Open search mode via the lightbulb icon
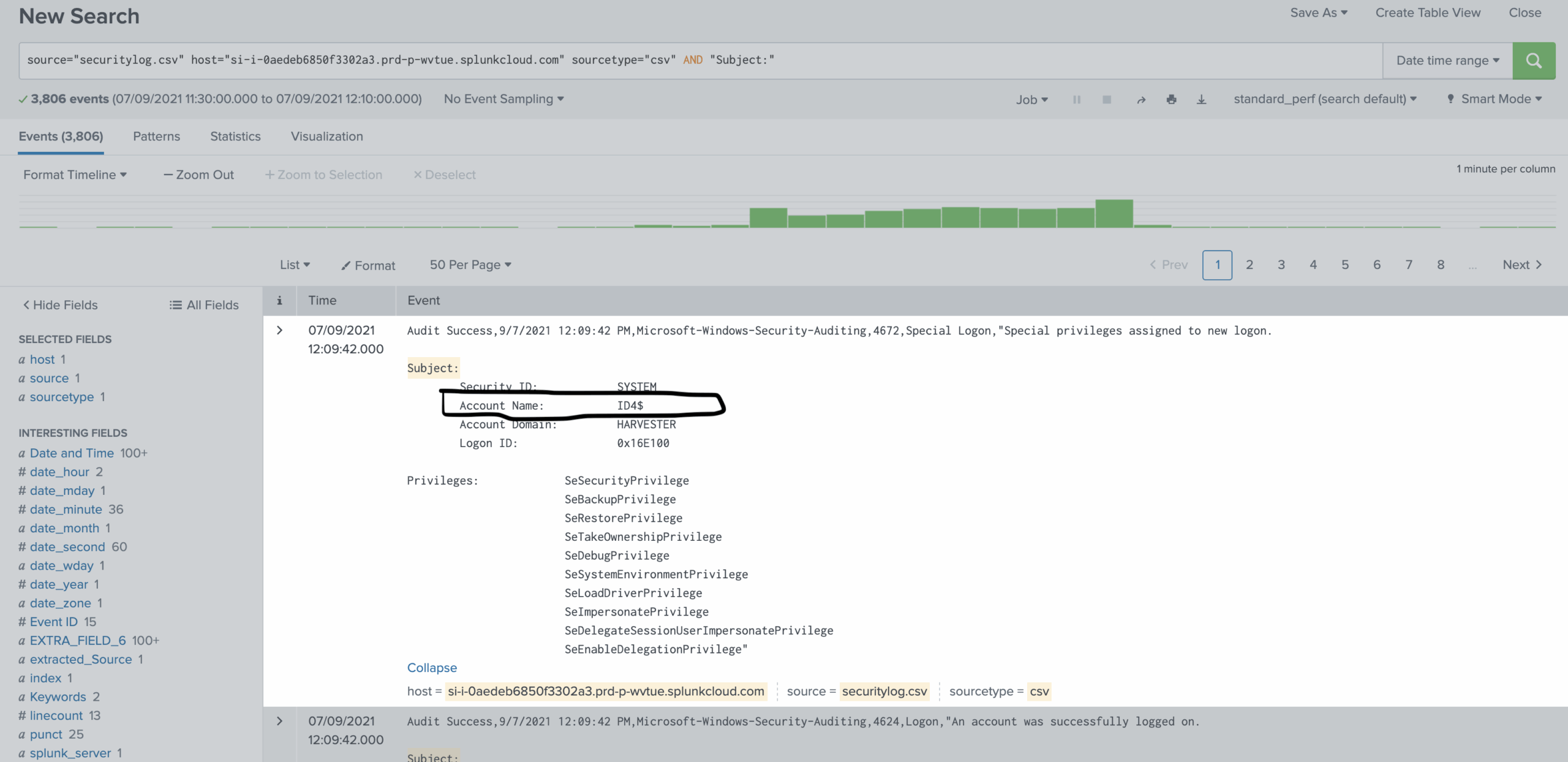 (1450, 99)
